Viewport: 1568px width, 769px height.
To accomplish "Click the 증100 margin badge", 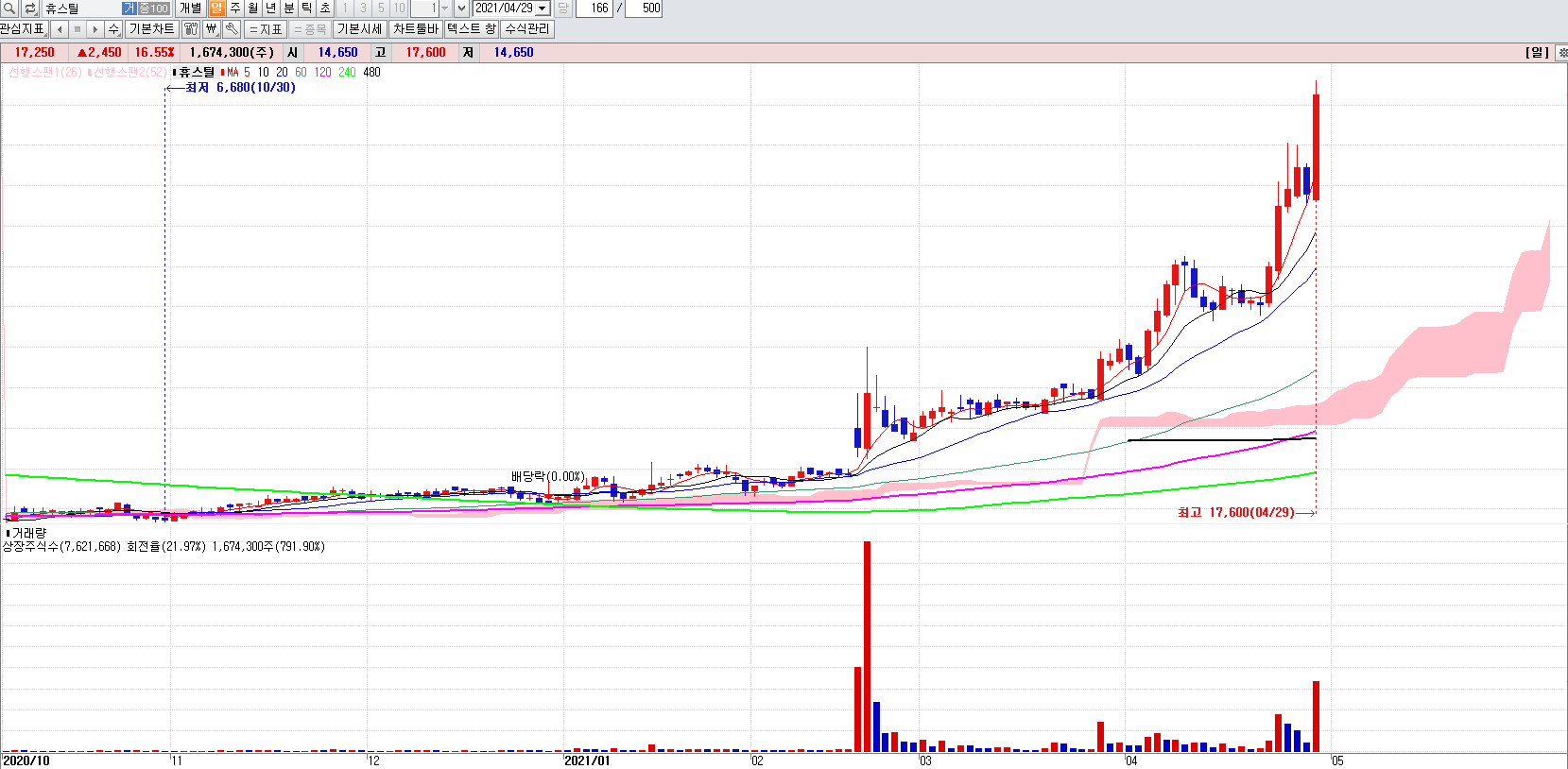I will pos(153,9).
